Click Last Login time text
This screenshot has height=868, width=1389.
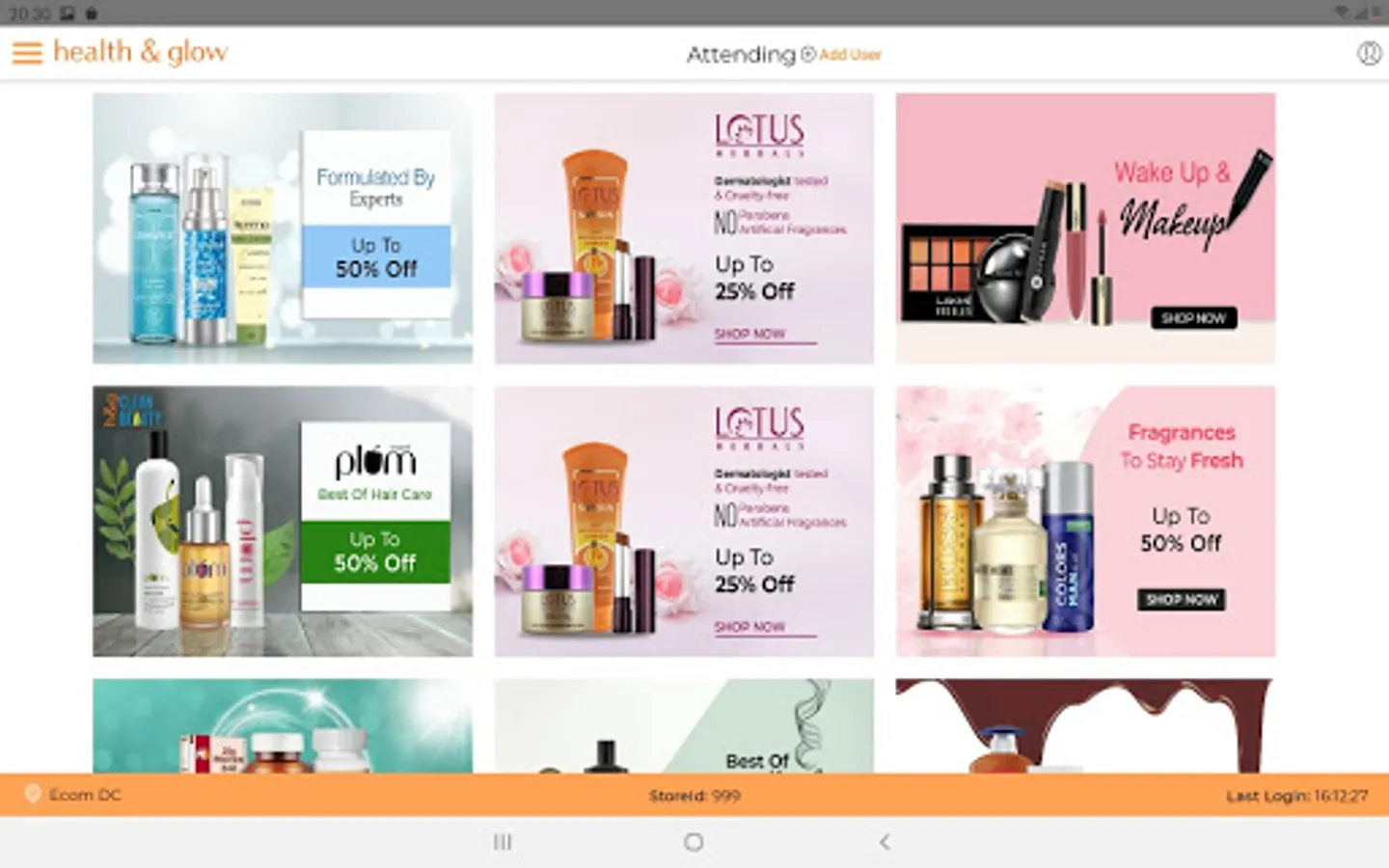point(1296,796)
